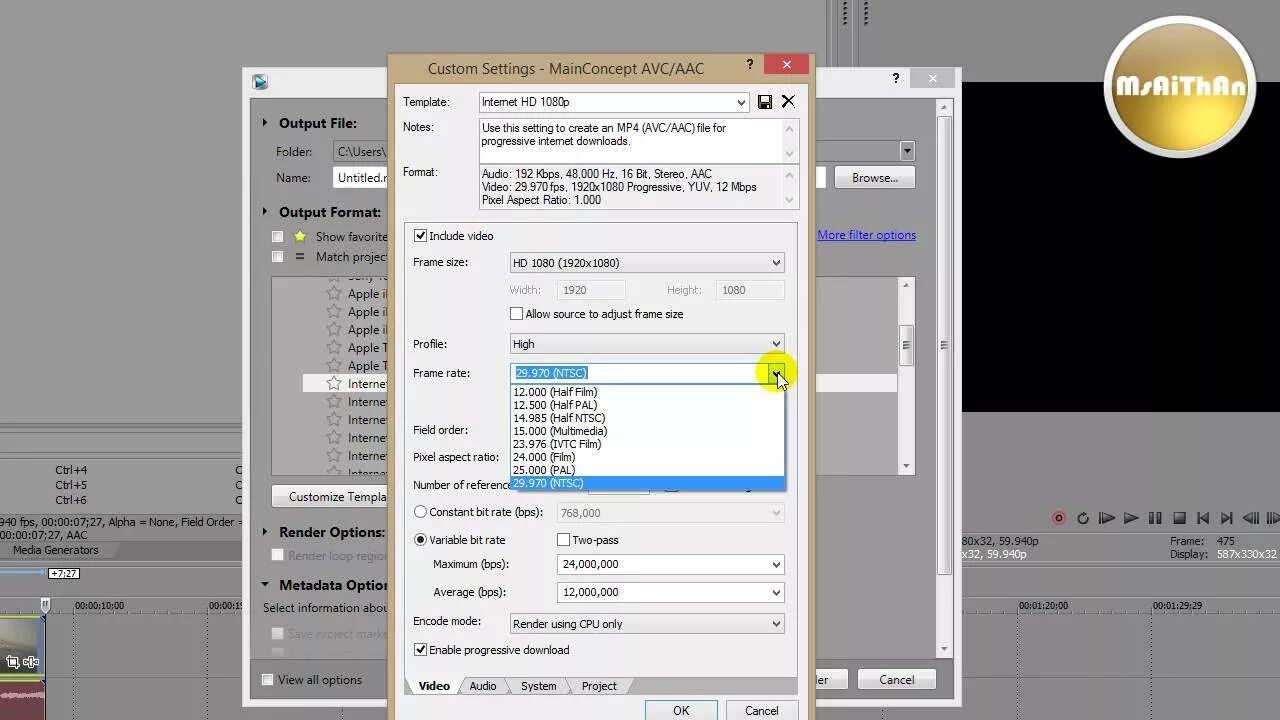Click the timeline playhead cursor marker
The image size is (1280, 720).
pos(45,605)
